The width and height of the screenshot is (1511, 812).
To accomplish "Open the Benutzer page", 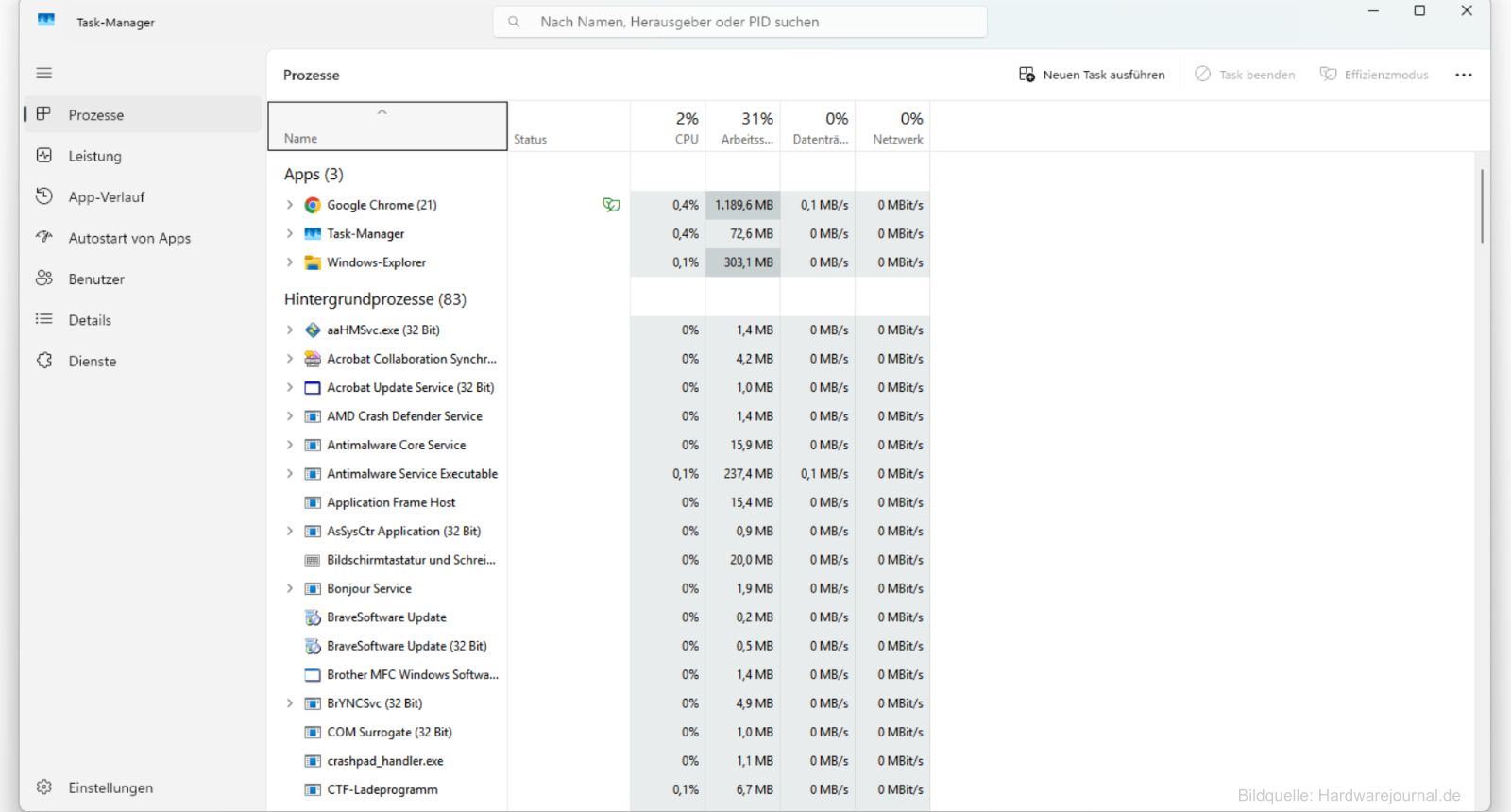I will point(142,279).
